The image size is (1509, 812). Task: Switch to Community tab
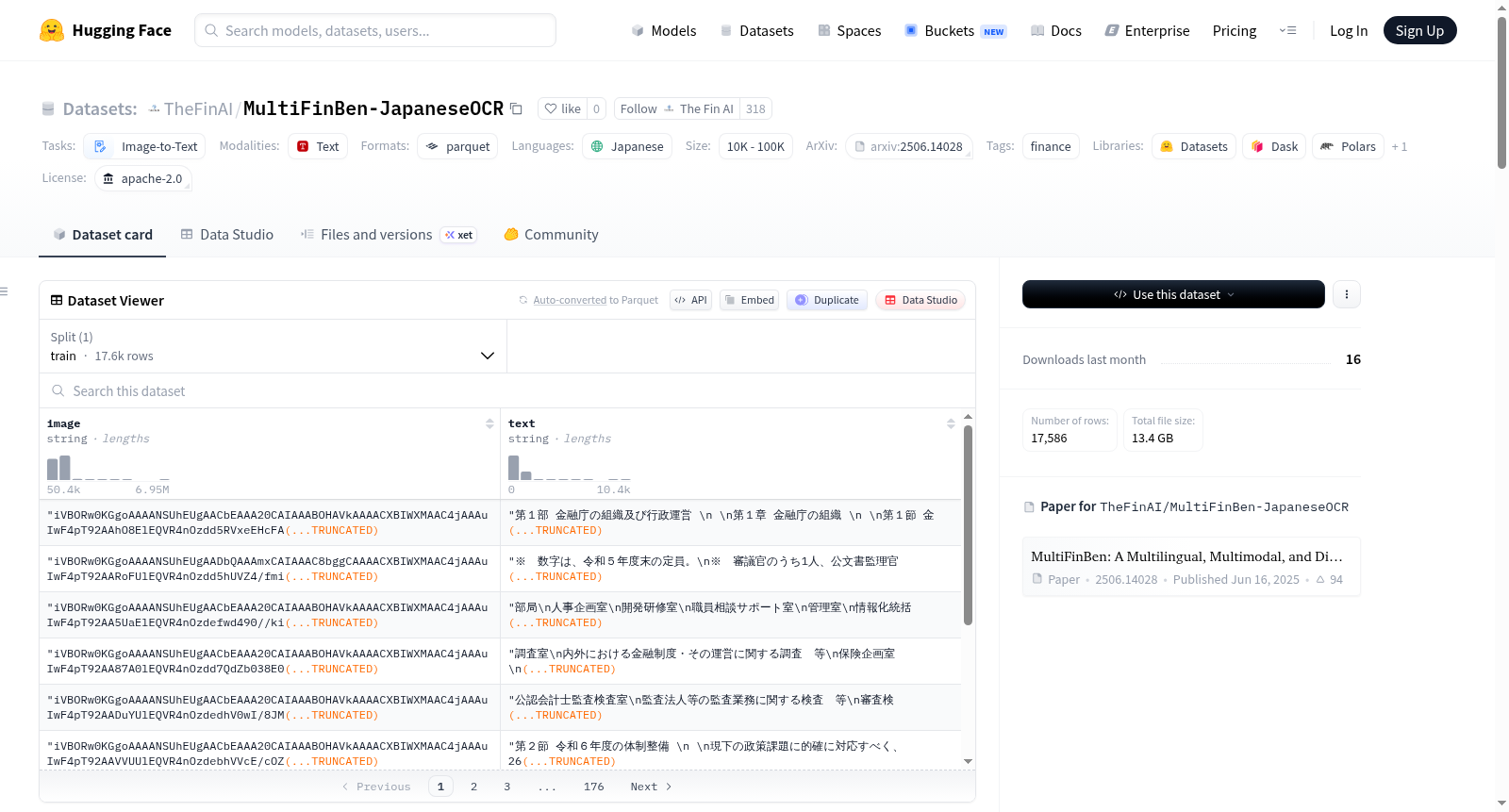551,235
